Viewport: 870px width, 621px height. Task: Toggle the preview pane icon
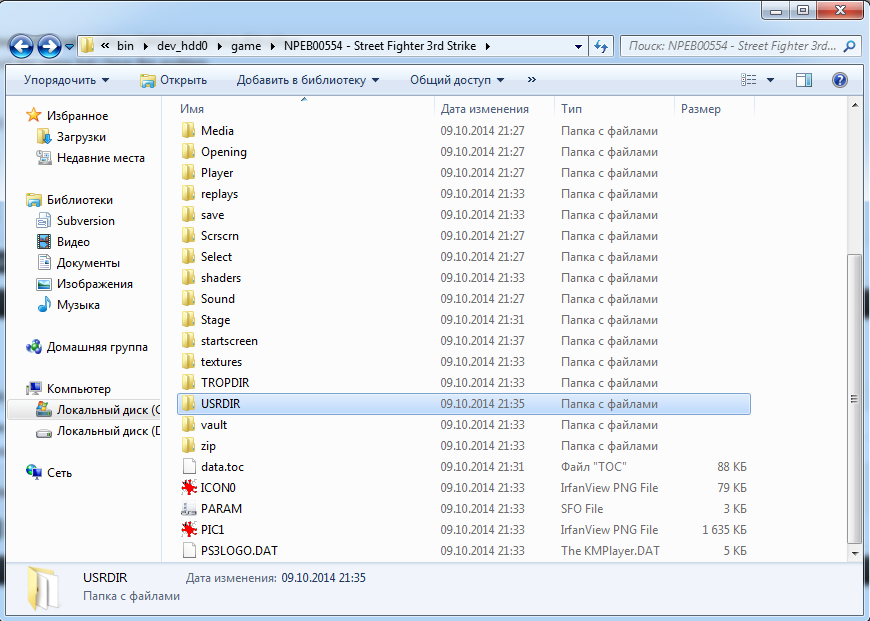(803, 80)
